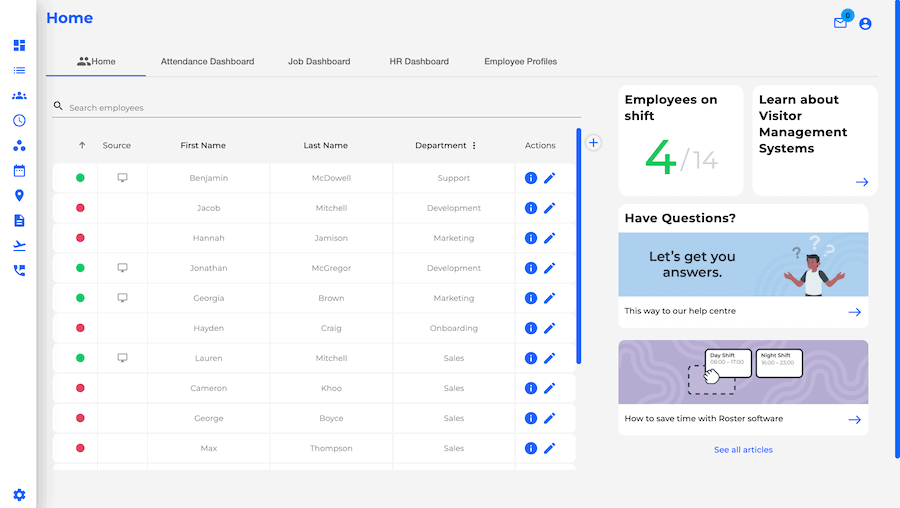This screenshot has height=508, width=900.
Task: Open the airplane leave icon in sidebar
Action: click(19, 246)
